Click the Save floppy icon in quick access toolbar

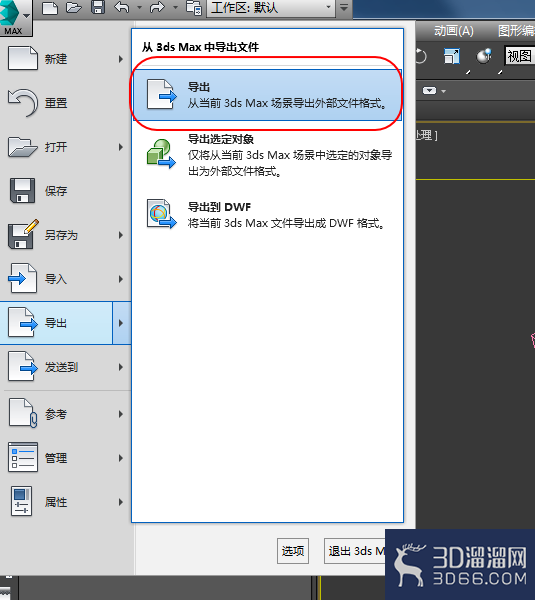pos(98,7)
